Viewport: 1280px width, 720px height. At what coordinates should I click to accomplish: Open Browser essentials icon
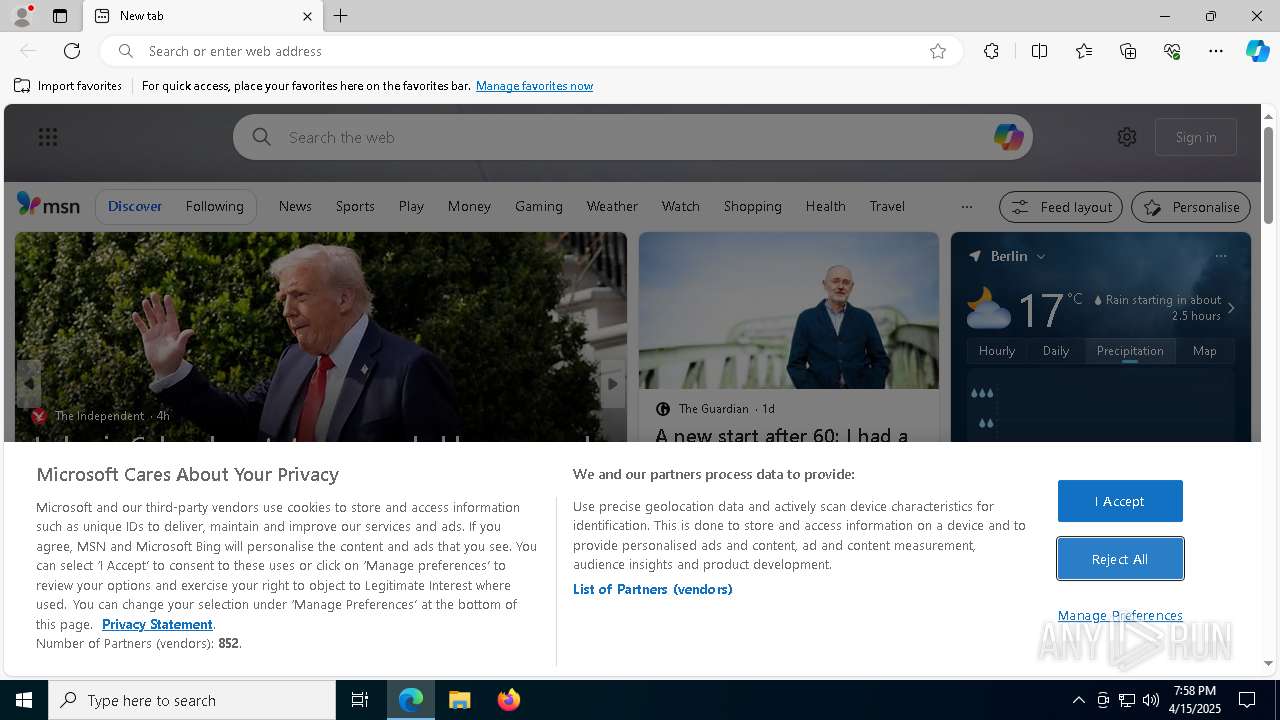coord(1172,51)
